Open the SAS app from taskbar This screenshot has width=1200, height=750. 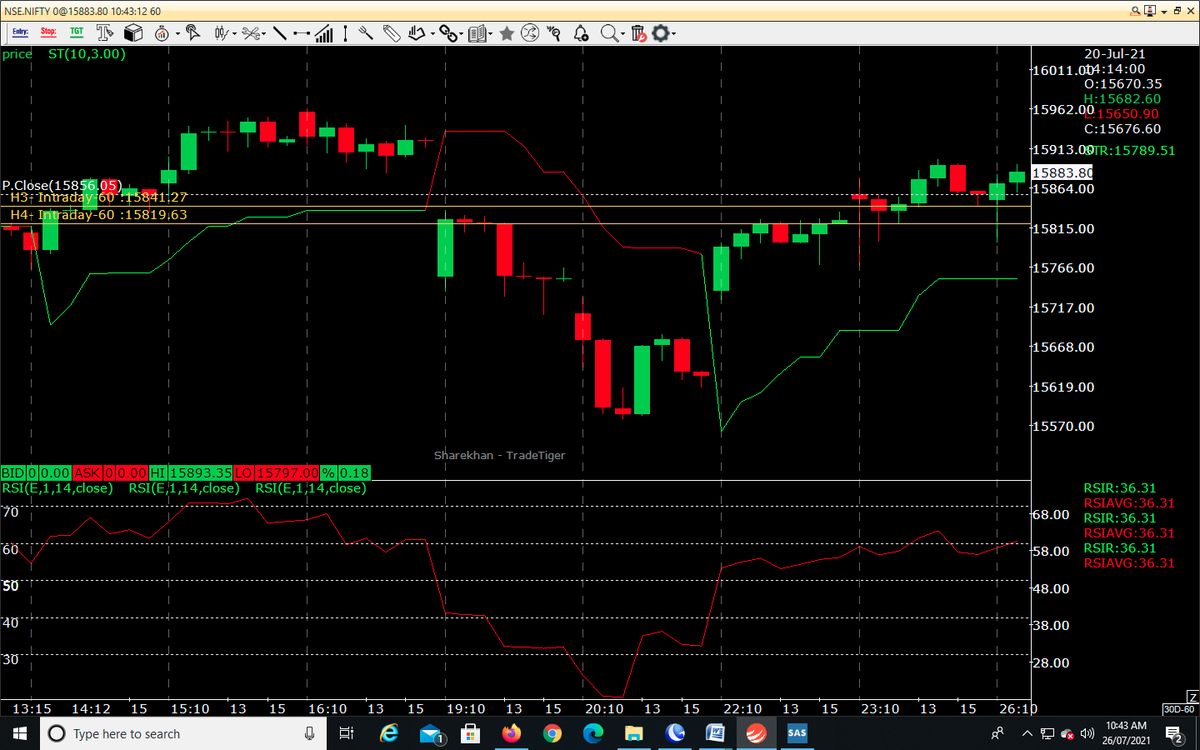(797, 733)
